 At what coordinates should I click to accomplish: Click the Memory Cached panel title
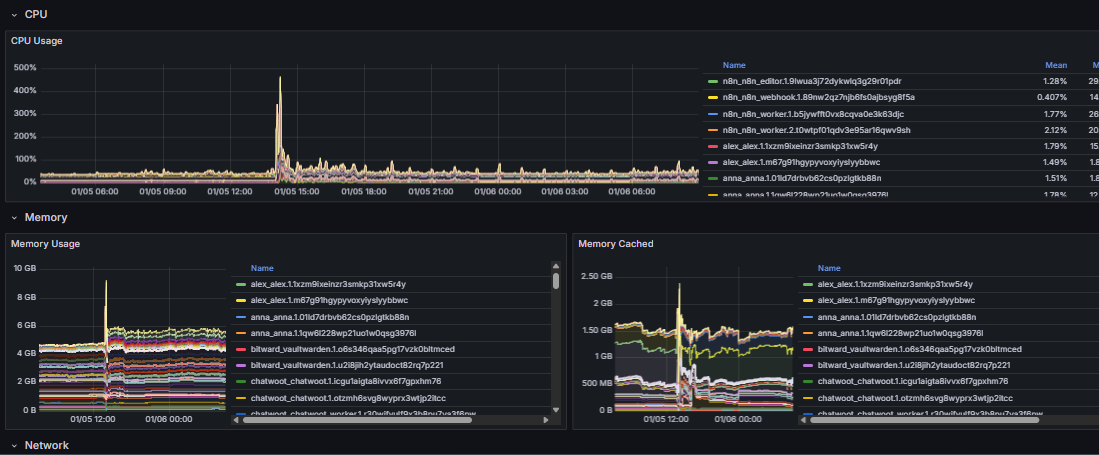(x=615, y=243)
